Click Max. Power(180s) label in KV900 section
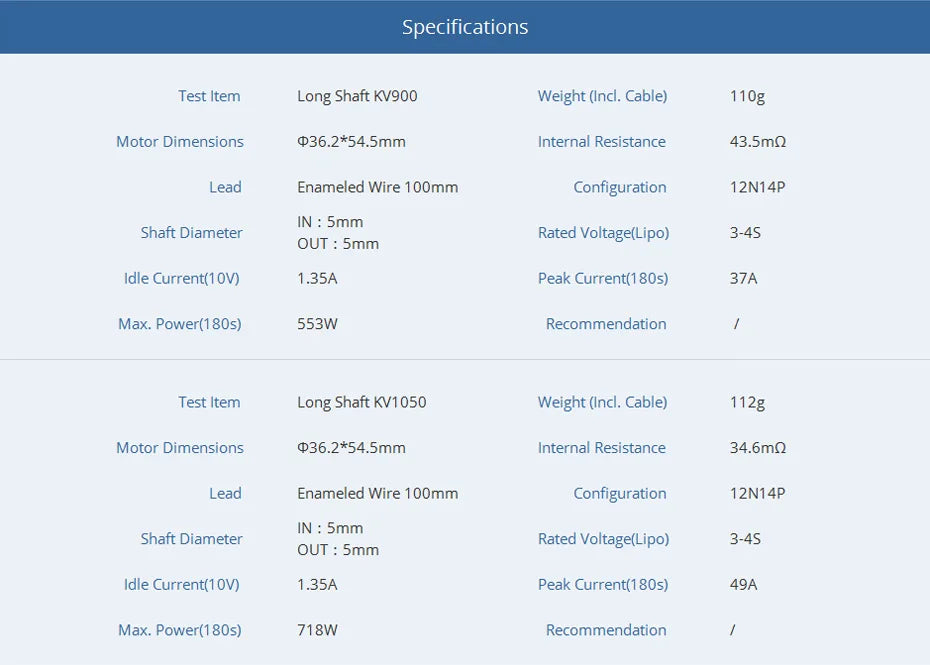Screen dimensions: 930x665 pyautogui.click(x=180, y=324)
